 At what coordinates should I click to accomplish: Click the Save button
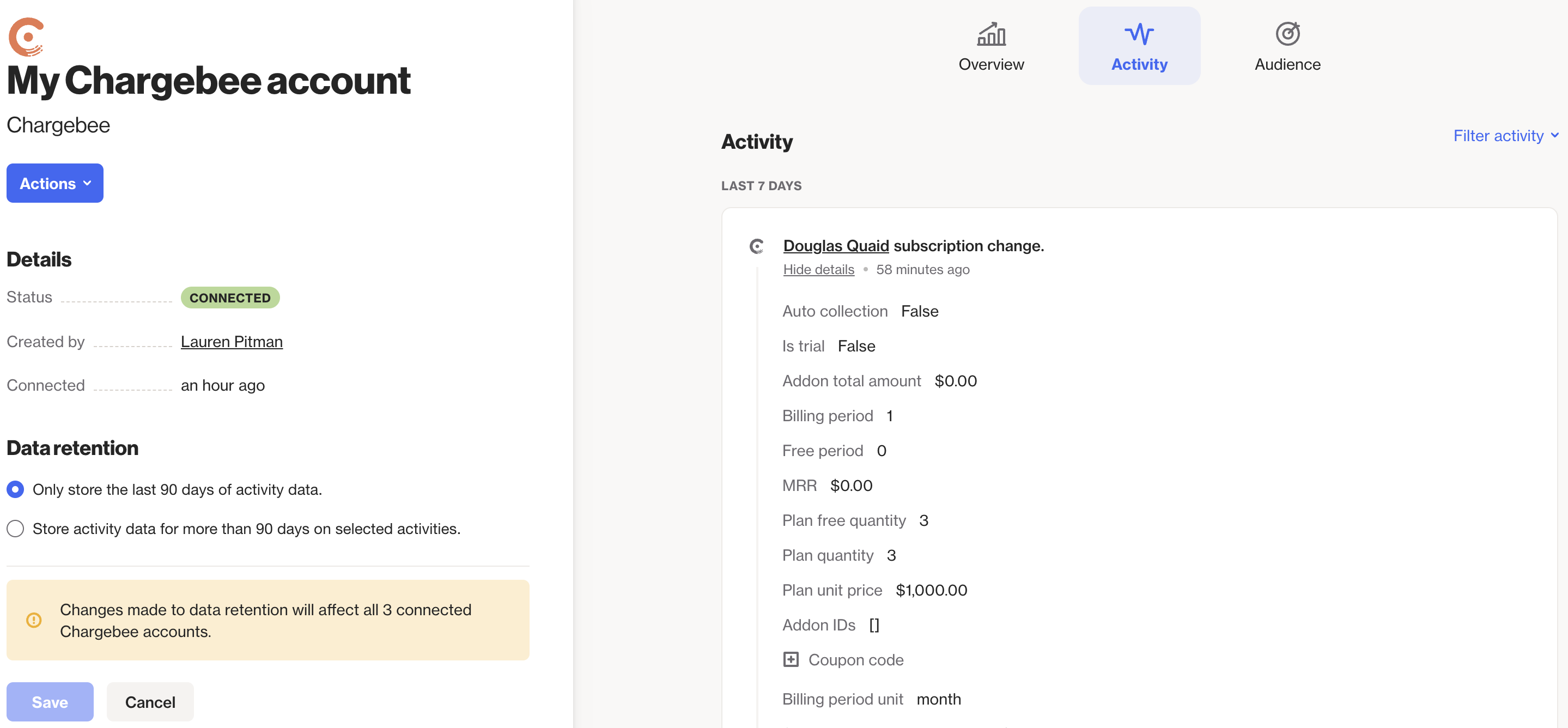50,702
